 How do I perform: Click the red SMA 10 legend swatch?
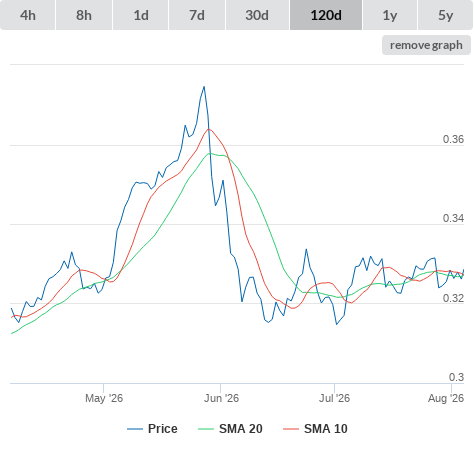(x=291, y=429)
